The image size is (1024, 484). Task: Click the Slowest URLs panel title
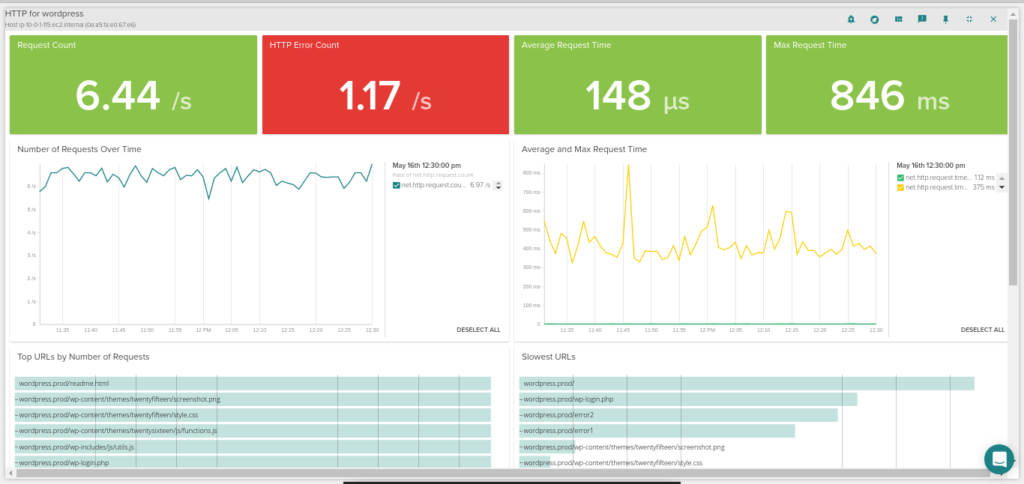tap(549, 357)
